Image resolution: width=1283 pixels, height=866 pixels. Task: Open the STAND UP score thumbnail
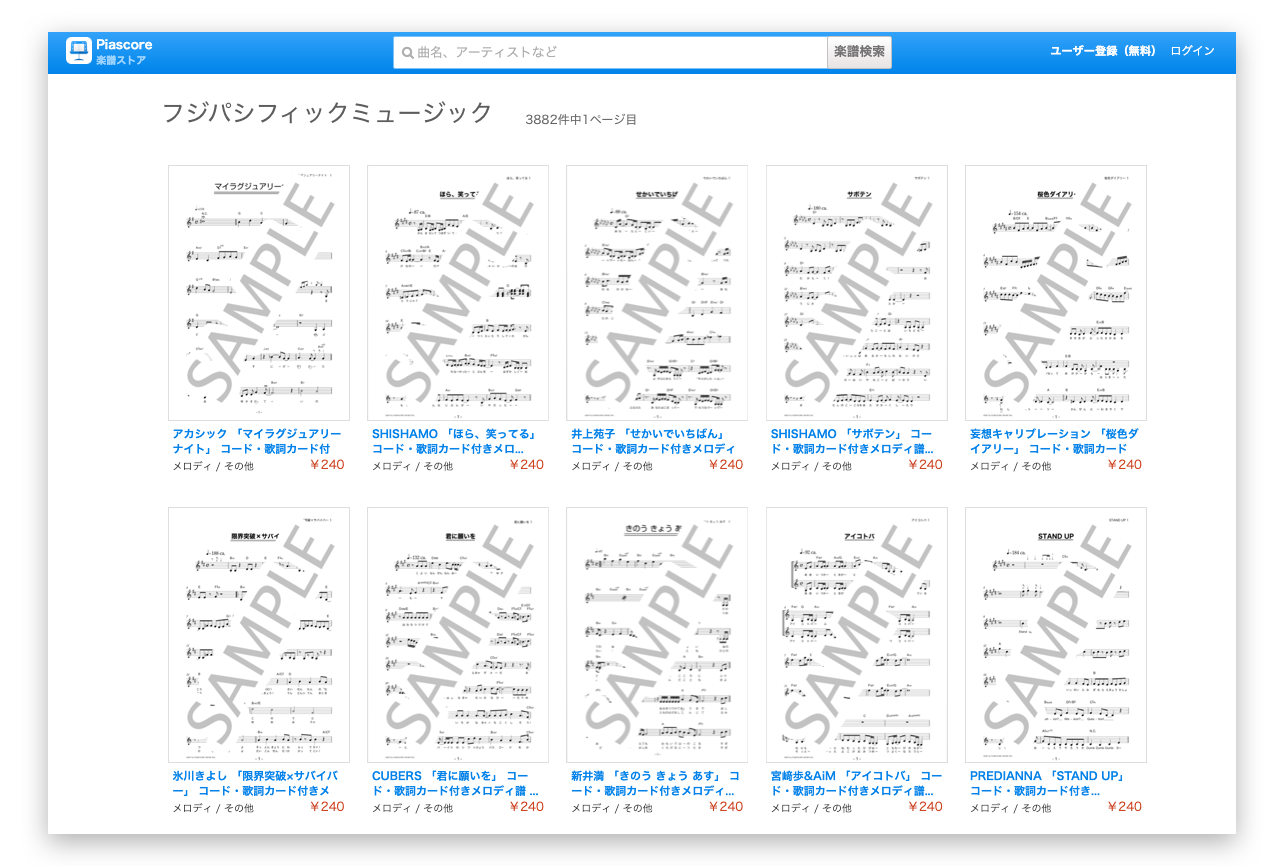(x=1056, y=635)
